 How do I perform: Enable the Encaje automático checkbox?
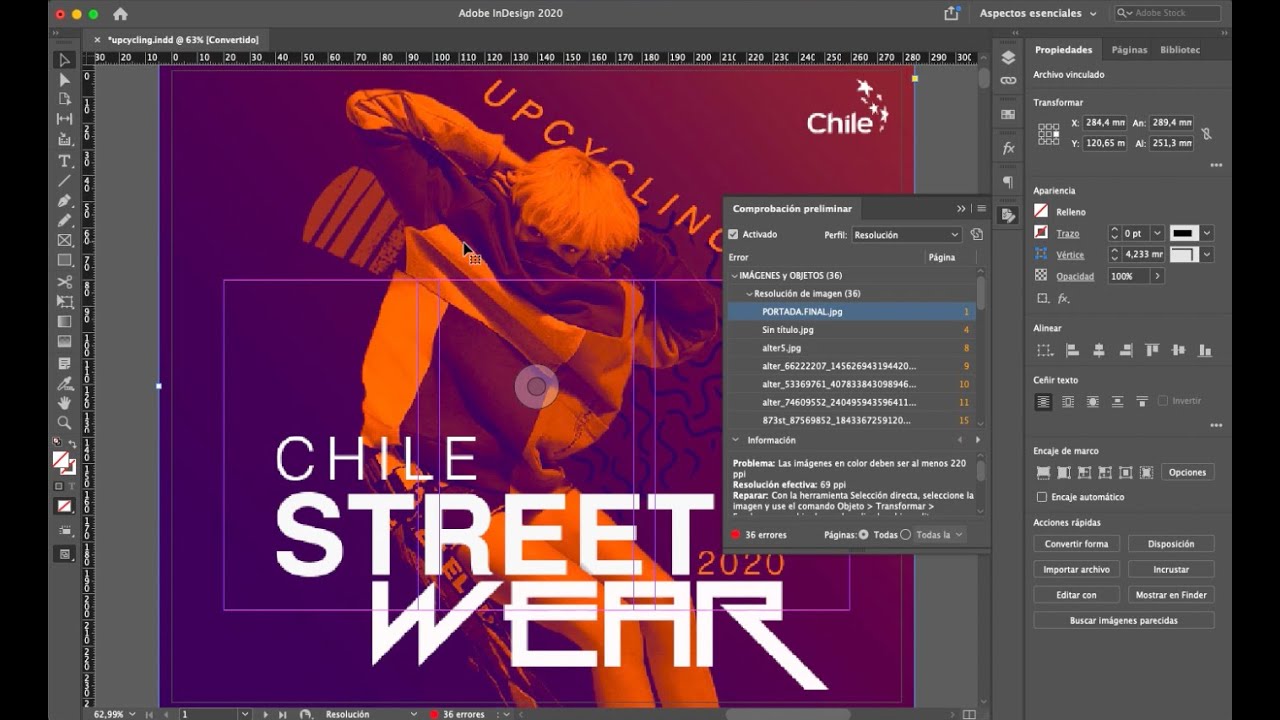pyautogui.click(x=1042, y=497)
